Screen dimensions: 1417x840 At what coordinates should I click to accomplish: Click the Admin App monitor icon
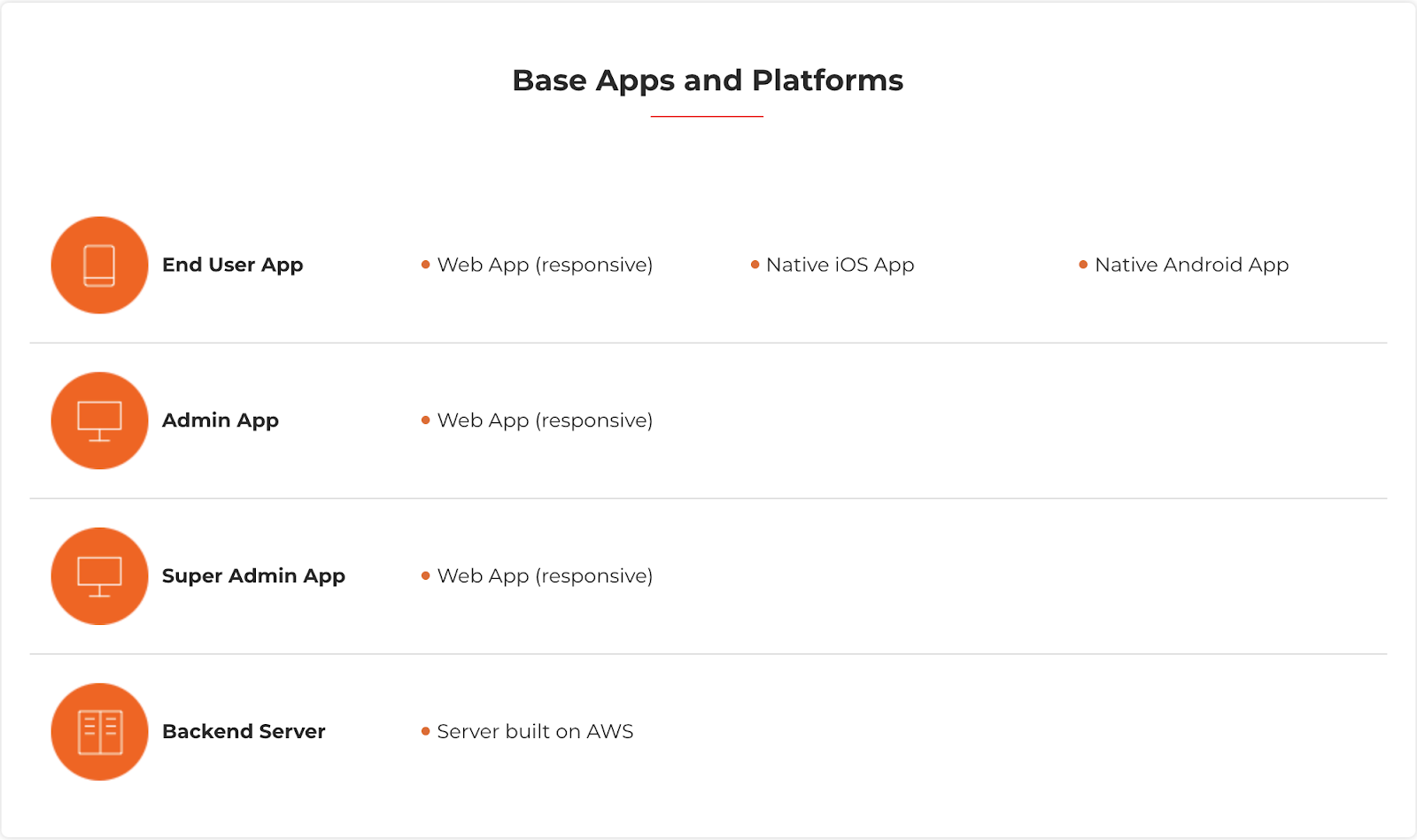click(x=99, y=420)
